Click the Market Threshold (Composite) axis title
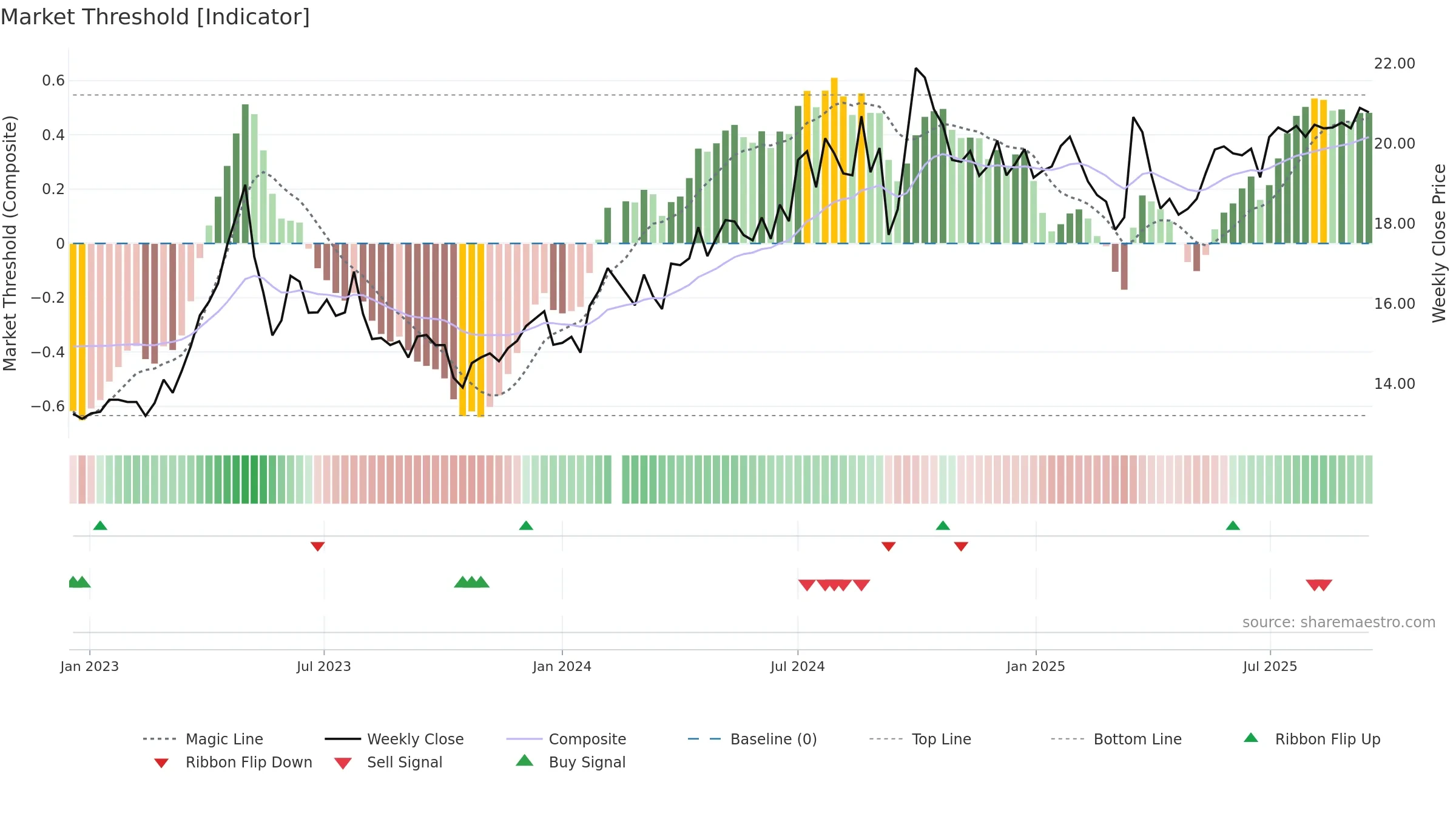Viewport: 1456px width, 819px height. [x=10, y=243]
